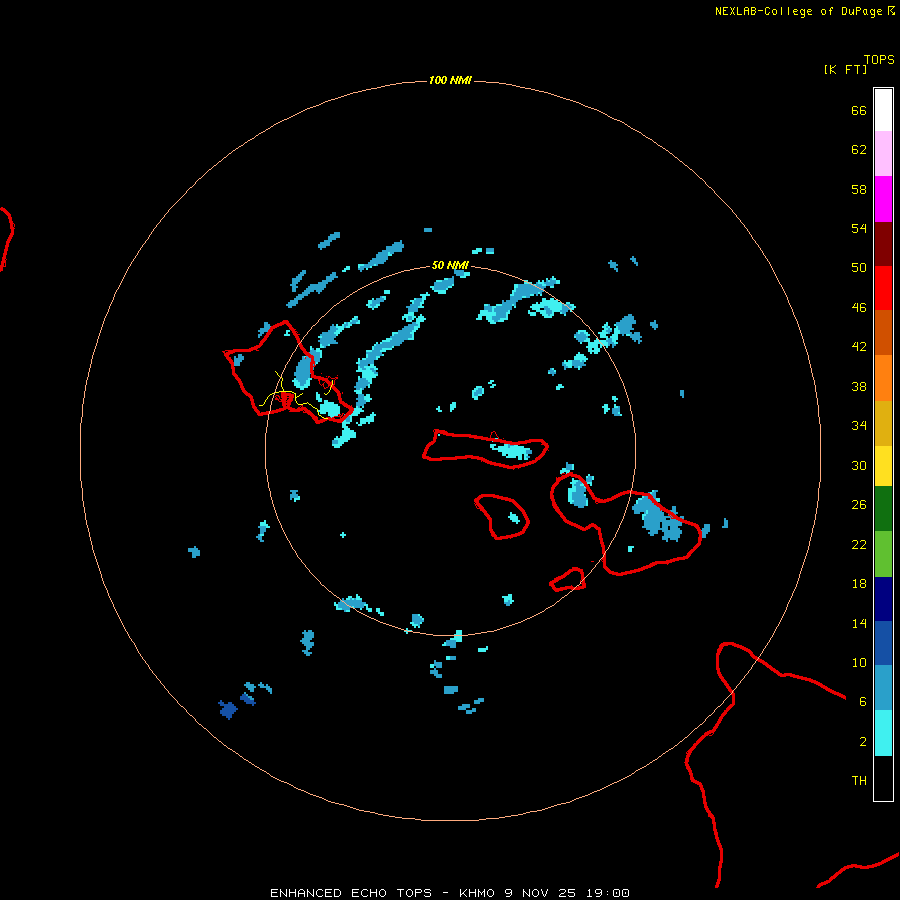Click the legend value 14

(x=859, y=623)
